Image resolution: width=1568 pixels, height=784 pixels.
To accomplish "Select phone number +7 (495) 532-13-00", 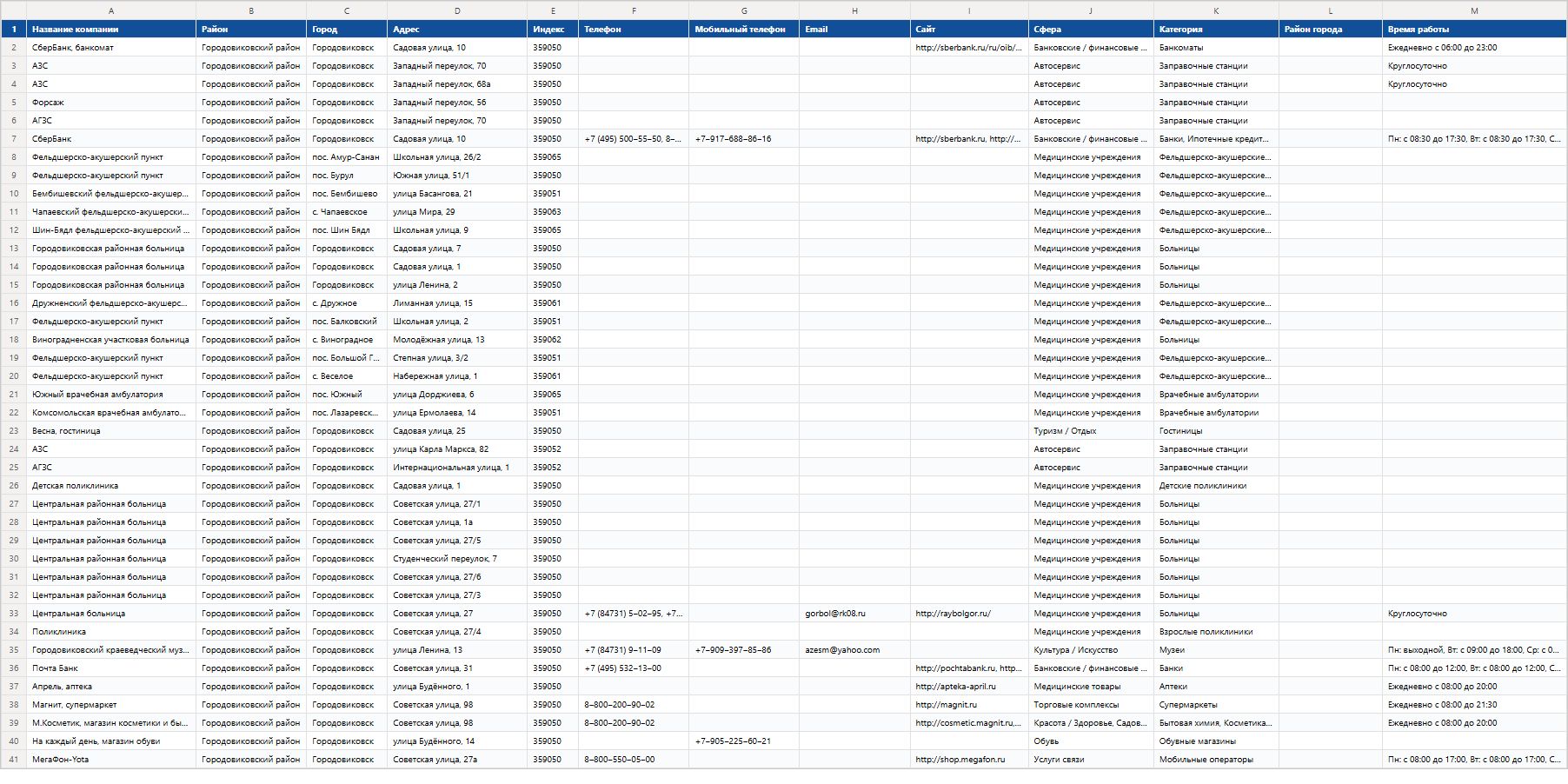I will (634, 668).
